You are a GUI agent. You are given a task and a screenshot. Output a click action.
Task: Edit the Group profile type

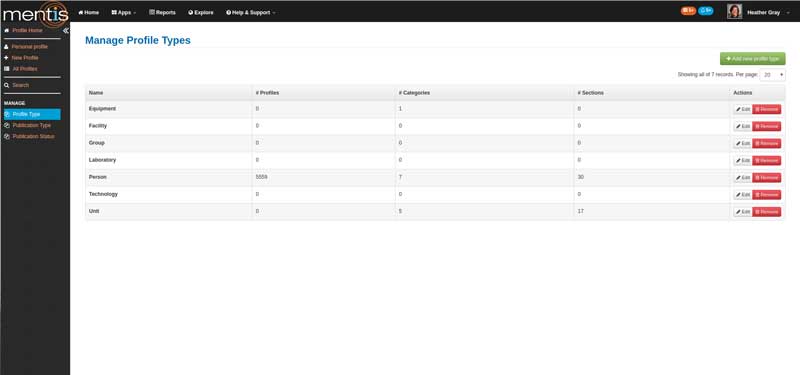coord(743,143)
